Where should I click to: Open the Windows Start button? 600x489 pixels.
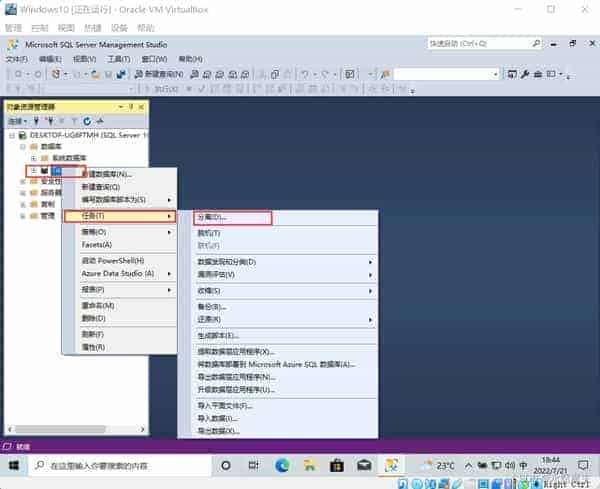[14, 466]
